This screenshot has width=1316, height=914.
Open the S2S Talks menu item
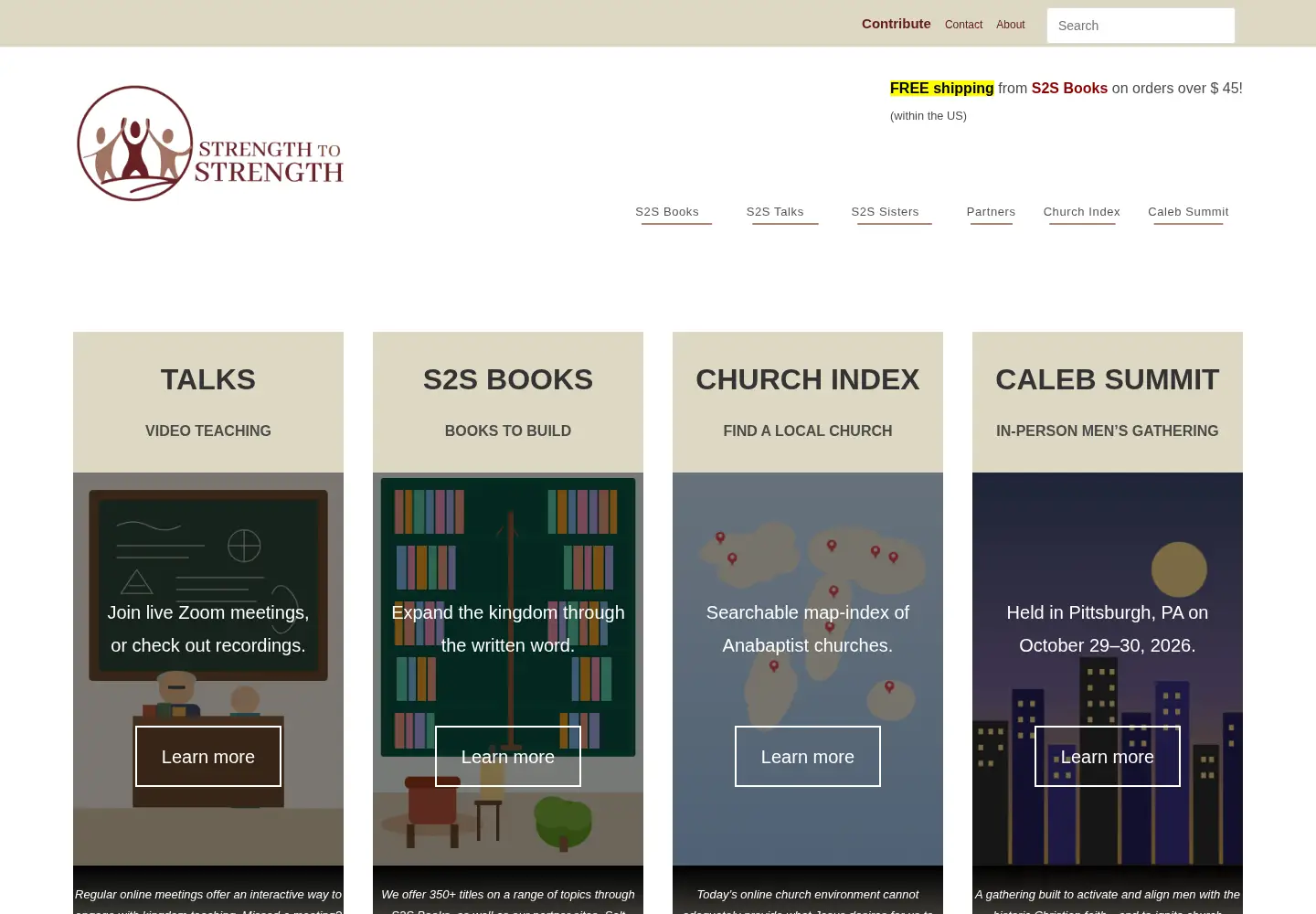click(x=775, y=212)
